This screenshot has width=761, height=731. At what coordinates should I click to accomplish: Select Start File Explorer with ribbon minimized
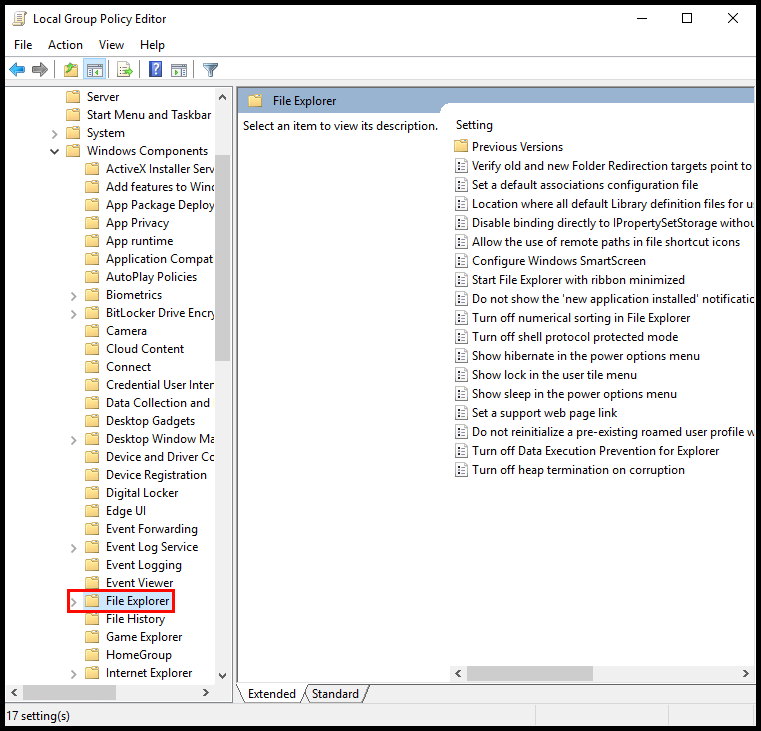578,280
